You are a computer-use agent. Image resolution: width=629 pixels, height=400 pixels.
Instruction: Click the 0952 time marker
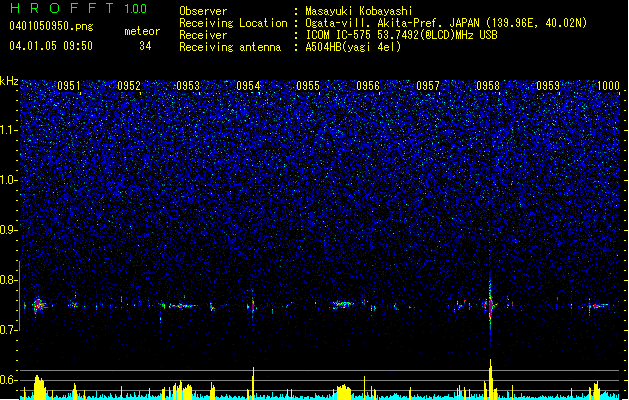pyautogui.click(x=129, y=86)
